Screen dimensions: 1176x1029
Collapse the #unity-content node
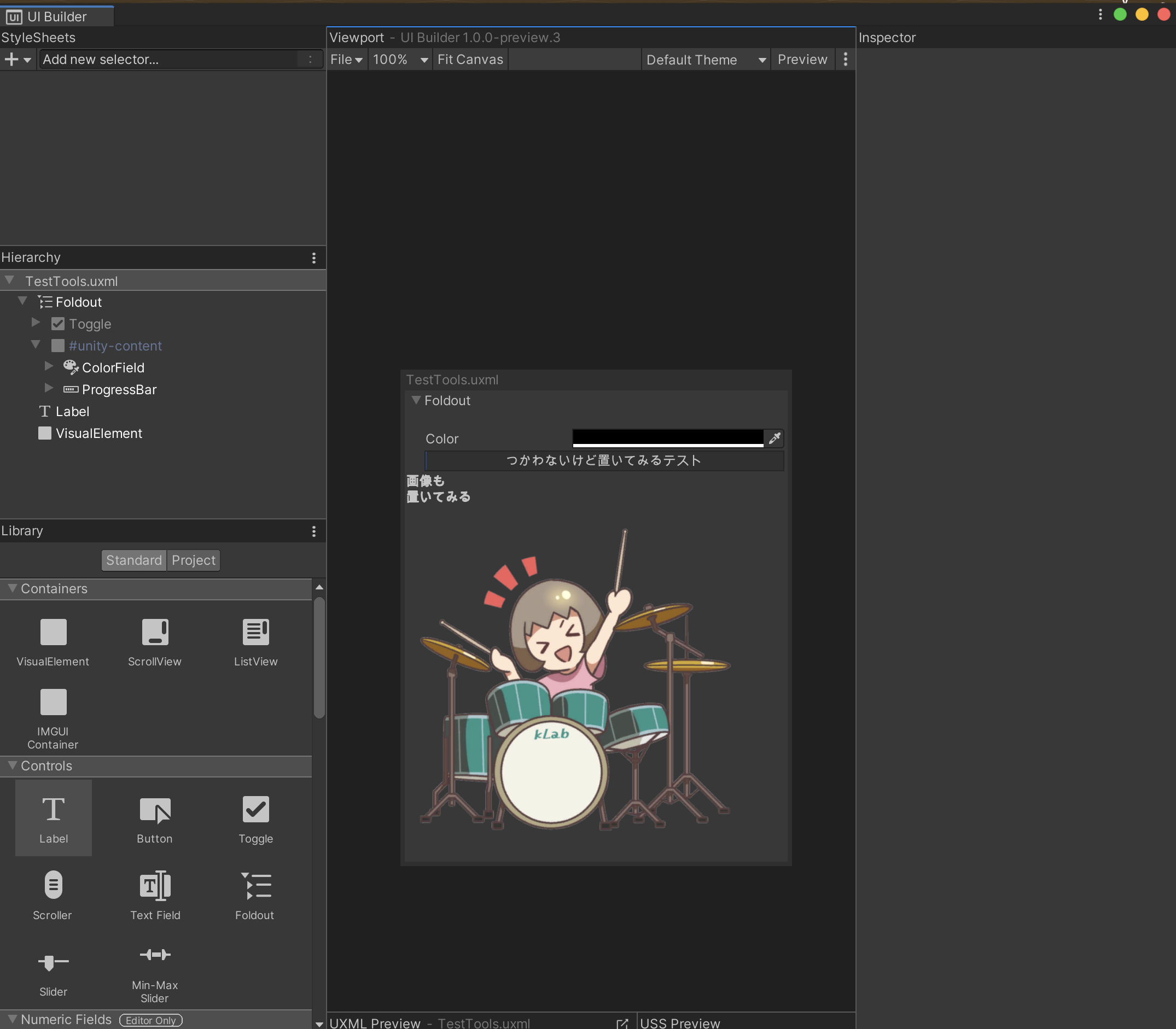(x=36, y=344)
